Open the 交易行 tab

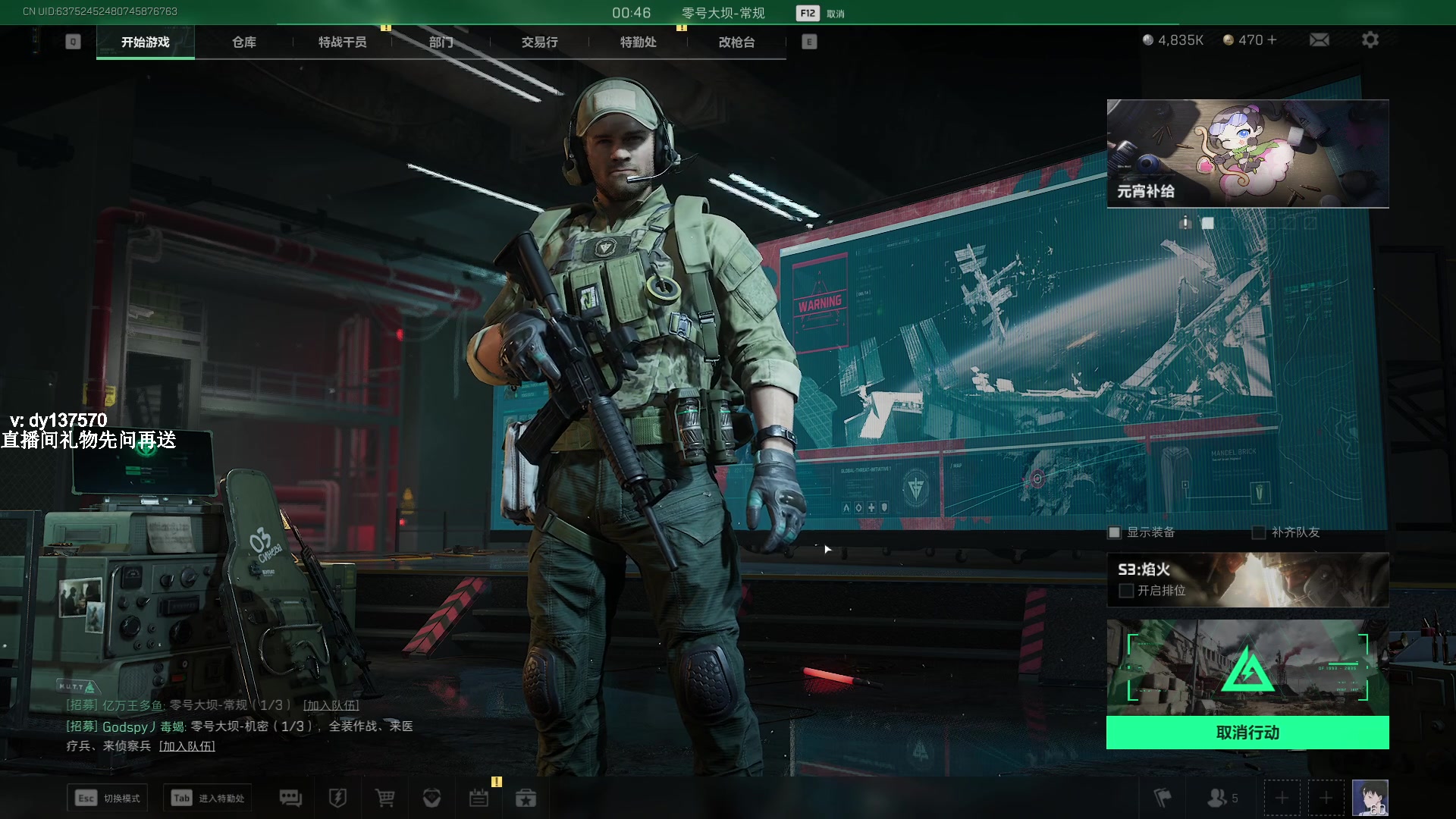[x=539, y=42]
